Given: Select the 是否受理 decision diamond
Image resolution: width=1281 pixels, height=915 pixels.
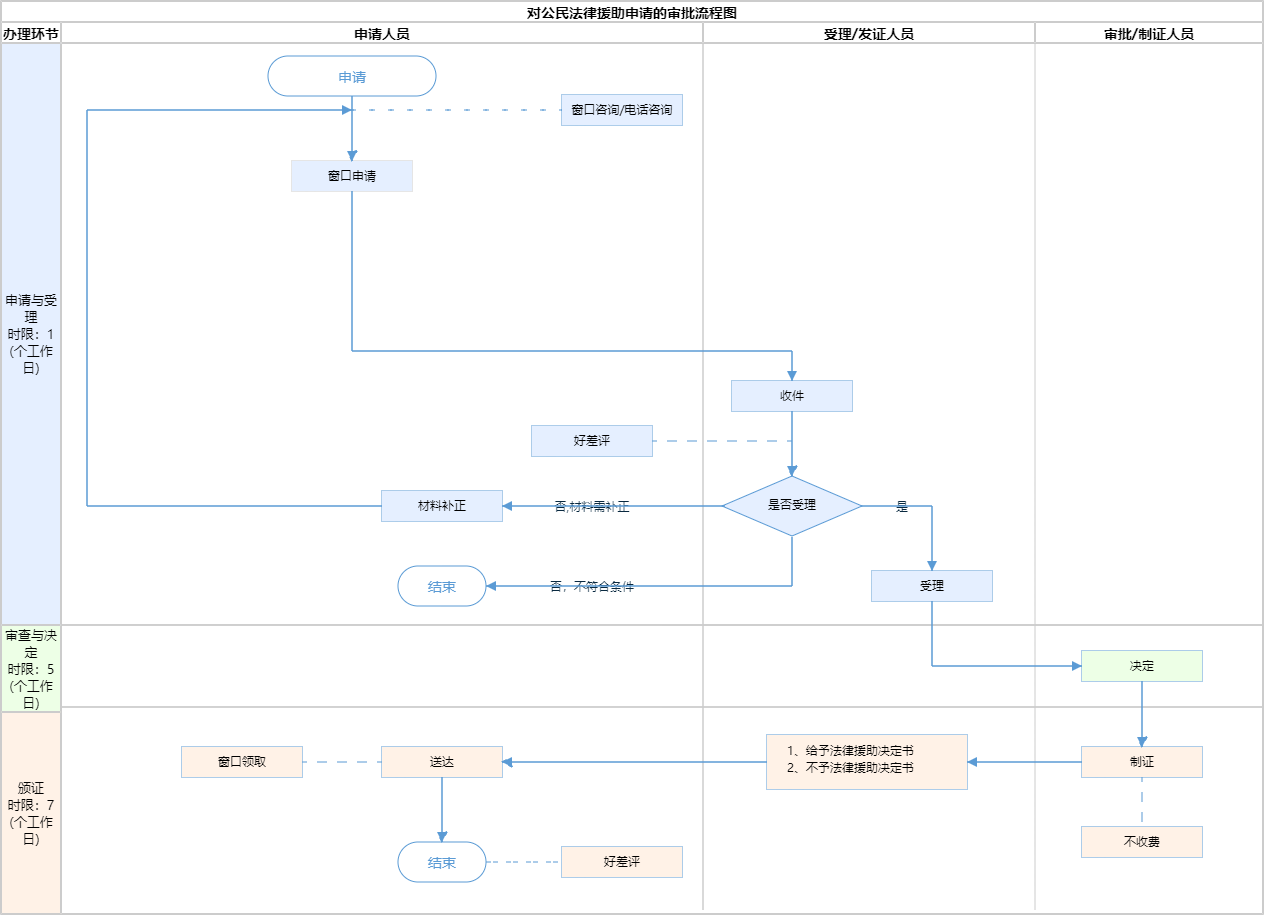Looking at the screenshot, I should click(791, 506).
